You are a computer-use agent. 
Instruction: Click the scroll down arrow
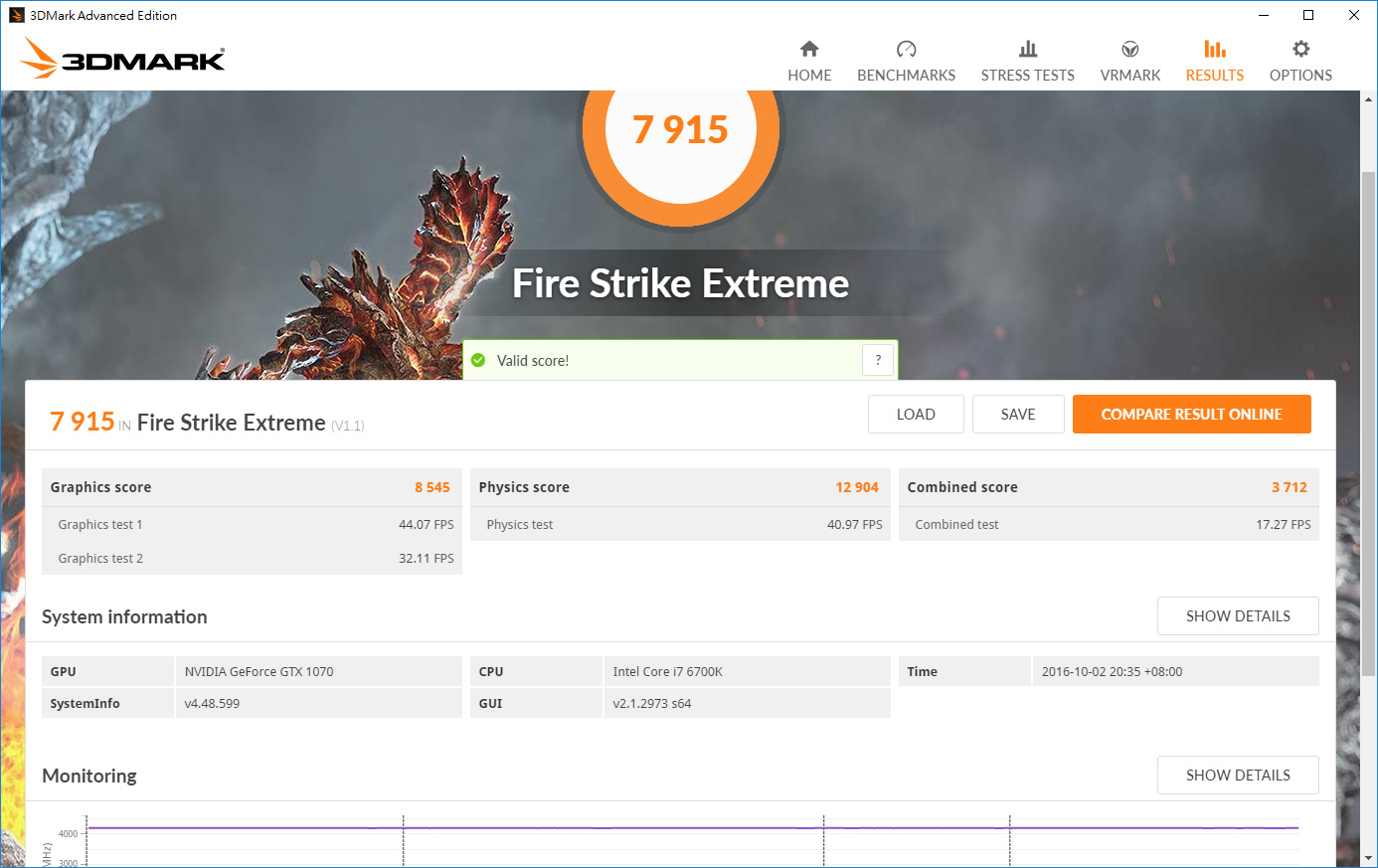click(1369, 857)
